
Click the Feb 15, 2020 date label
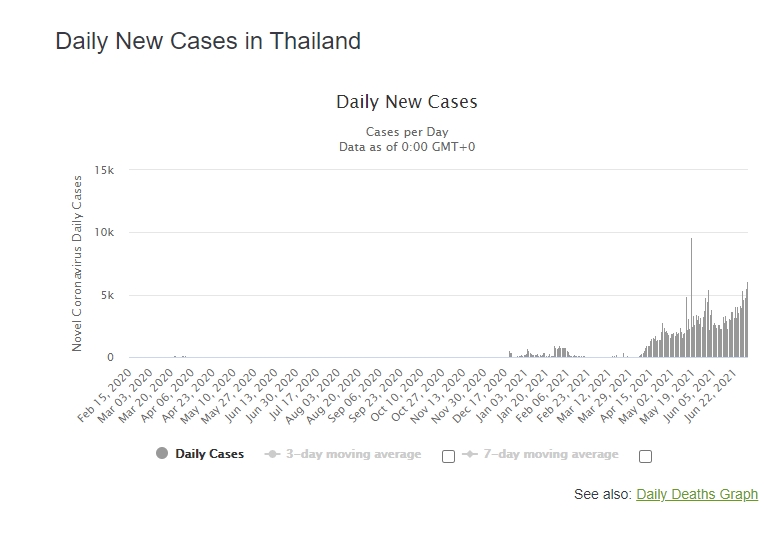pos(106,394)
